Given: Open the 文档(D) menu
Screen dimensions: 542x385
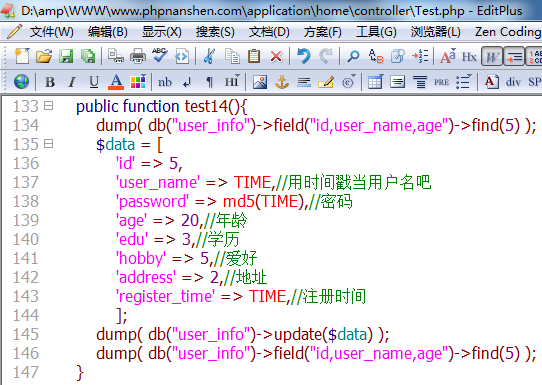Looking at the screenshot, I should tap(269, 32).
